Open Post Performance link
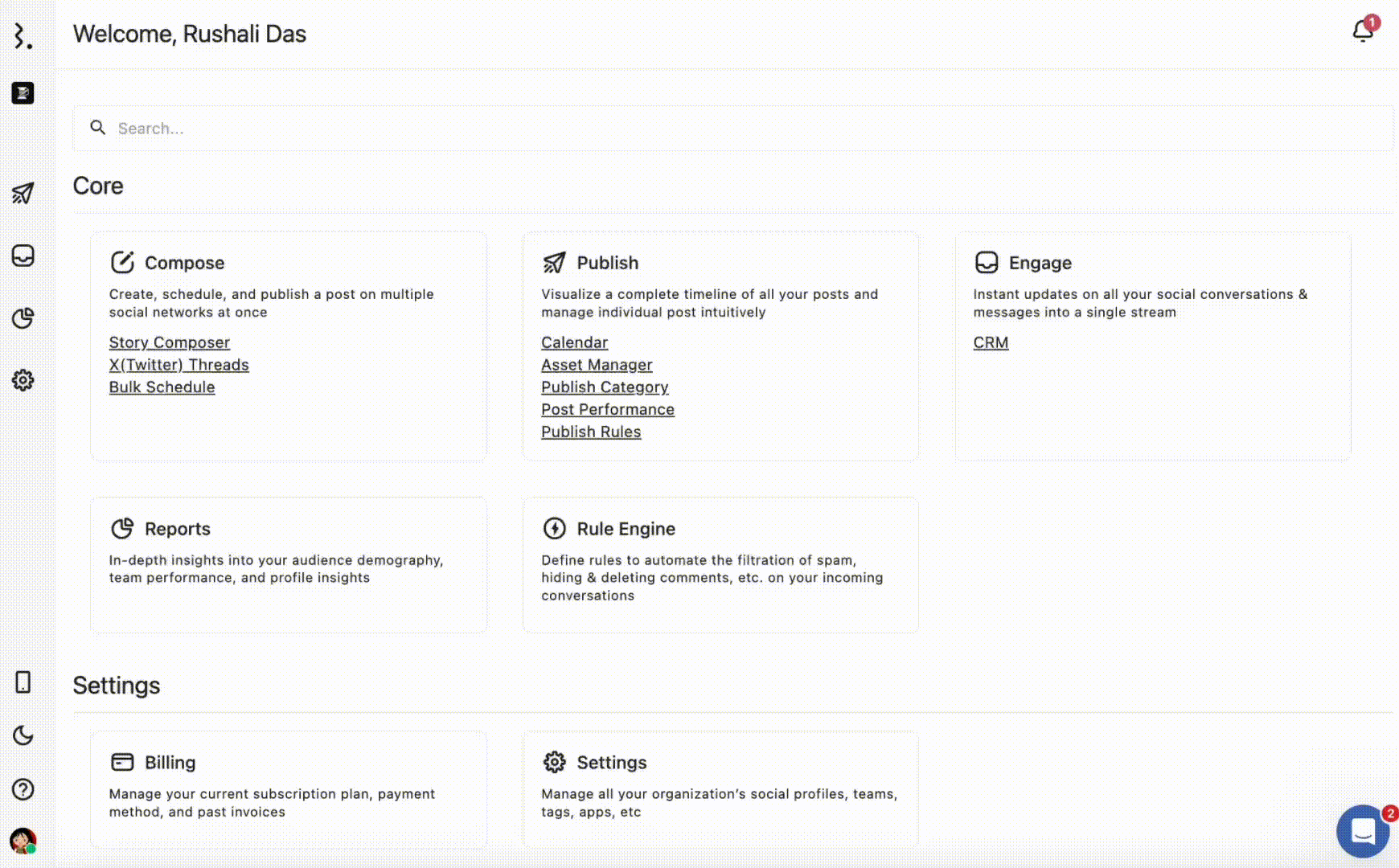The image size is (1399, 868). click(608, 410)
